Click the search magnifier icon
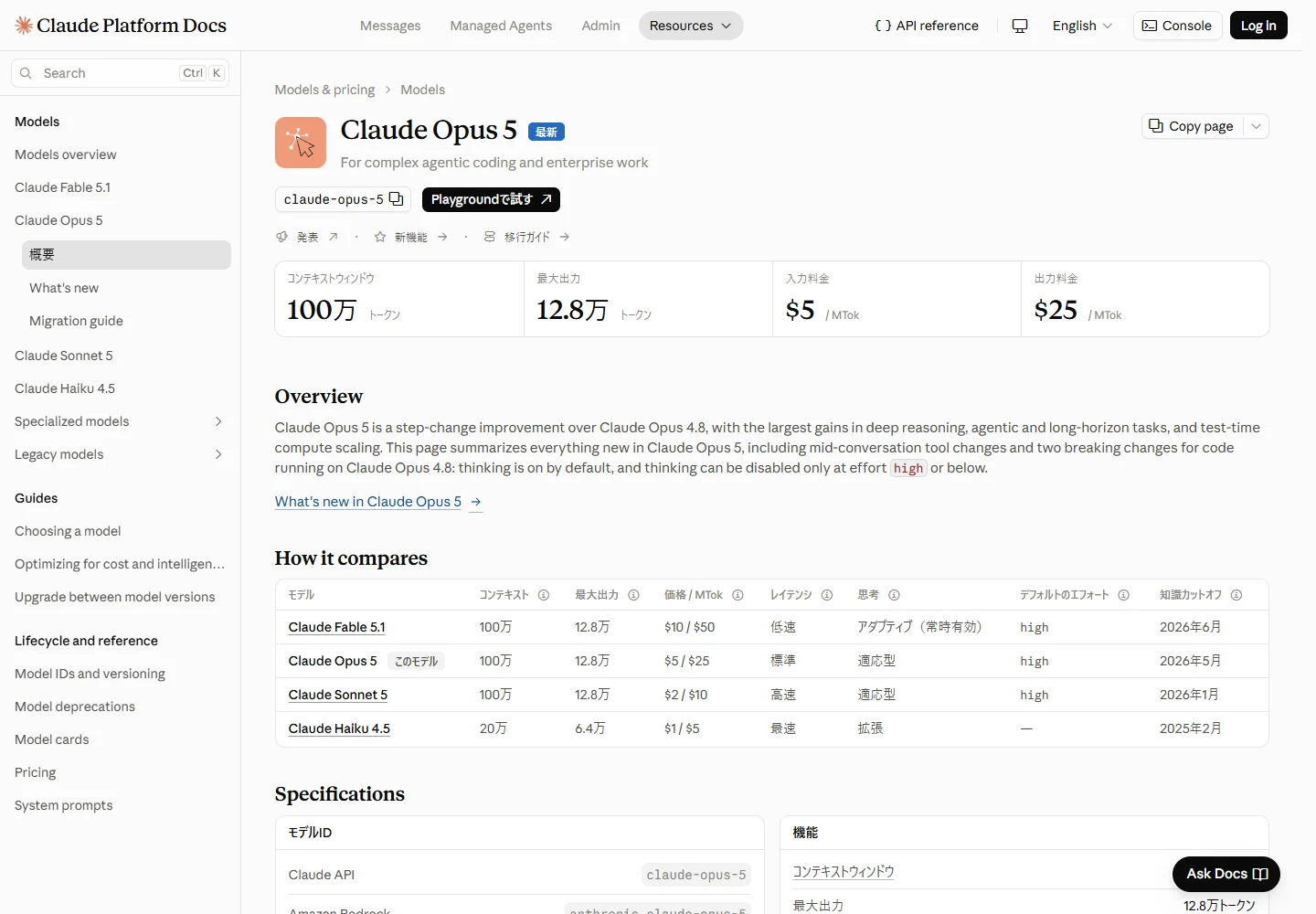1316x914 pixels. [x=26, y=73]
